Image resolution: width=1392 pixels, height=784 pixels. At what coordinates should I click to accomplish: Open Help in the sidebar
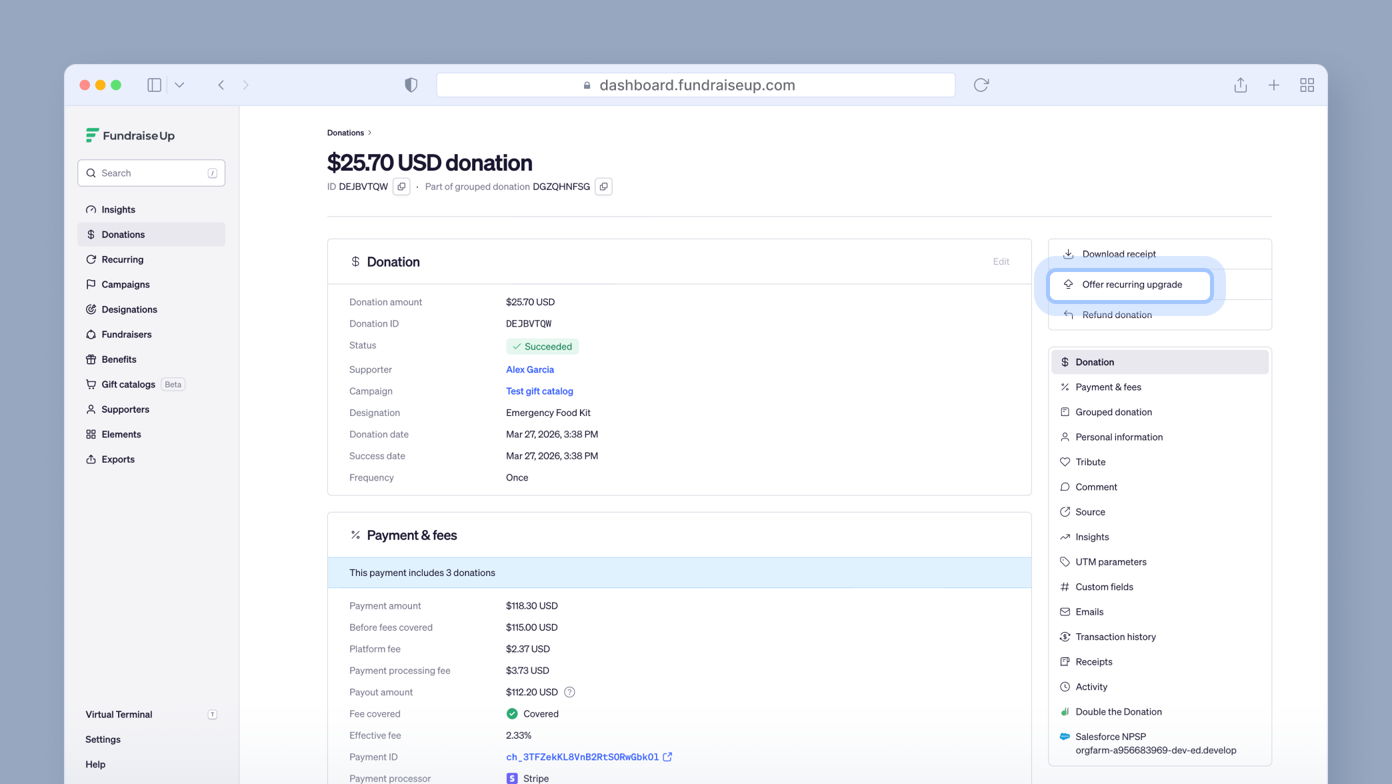(x=151, y=764)
